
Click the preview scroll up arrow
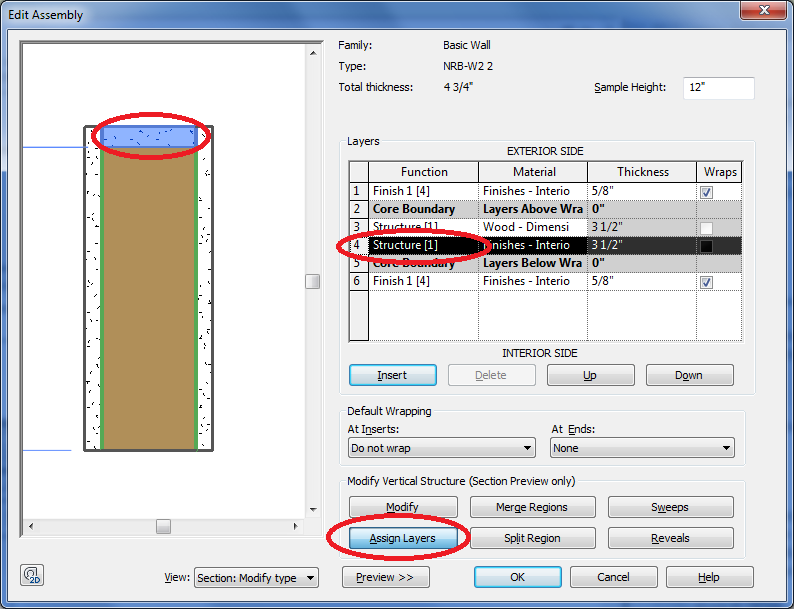coord(313,53)
